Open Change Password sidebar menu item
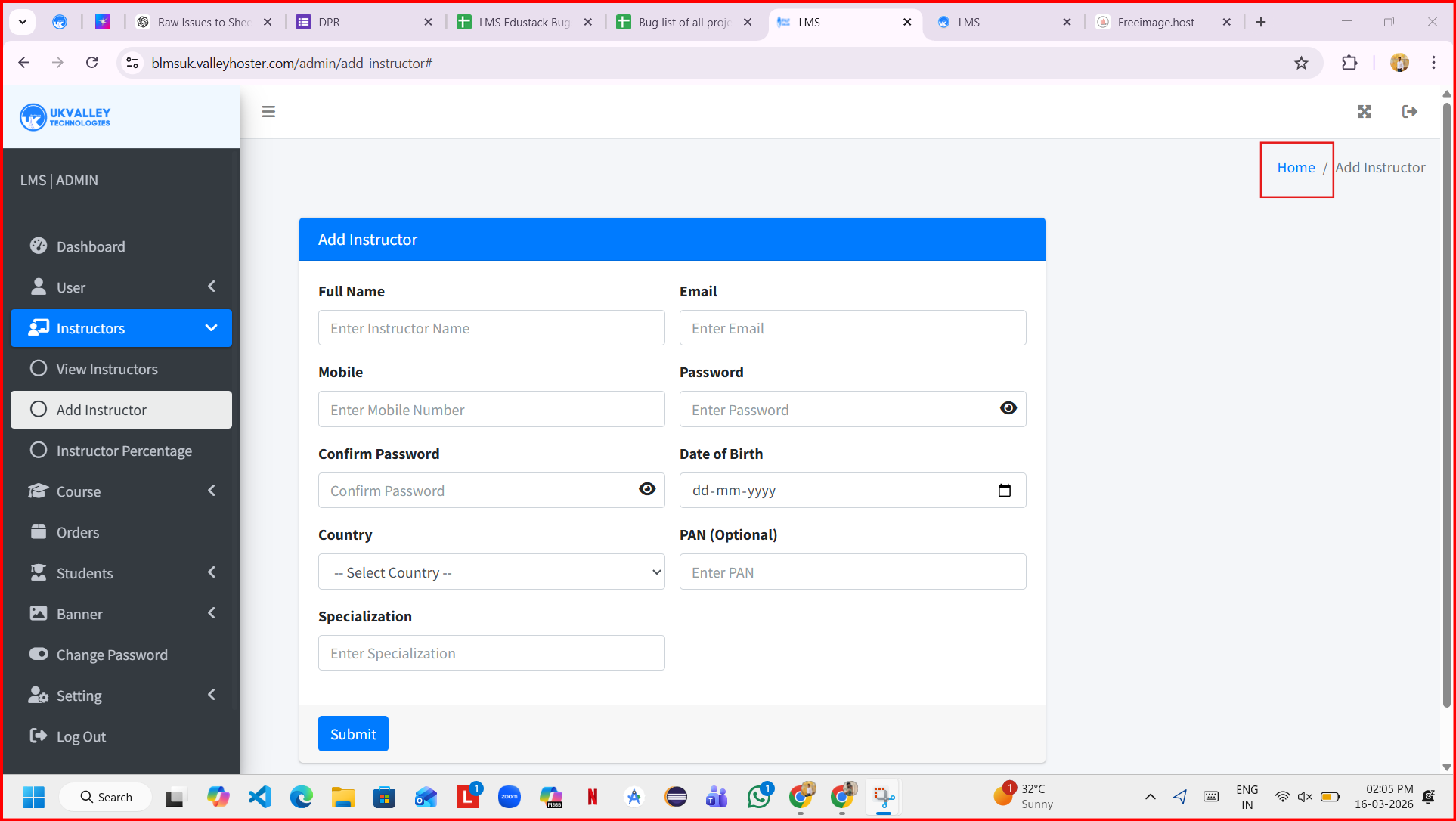Image resolution: width=1456 pixels, height=821 pixels. [112, 655]
